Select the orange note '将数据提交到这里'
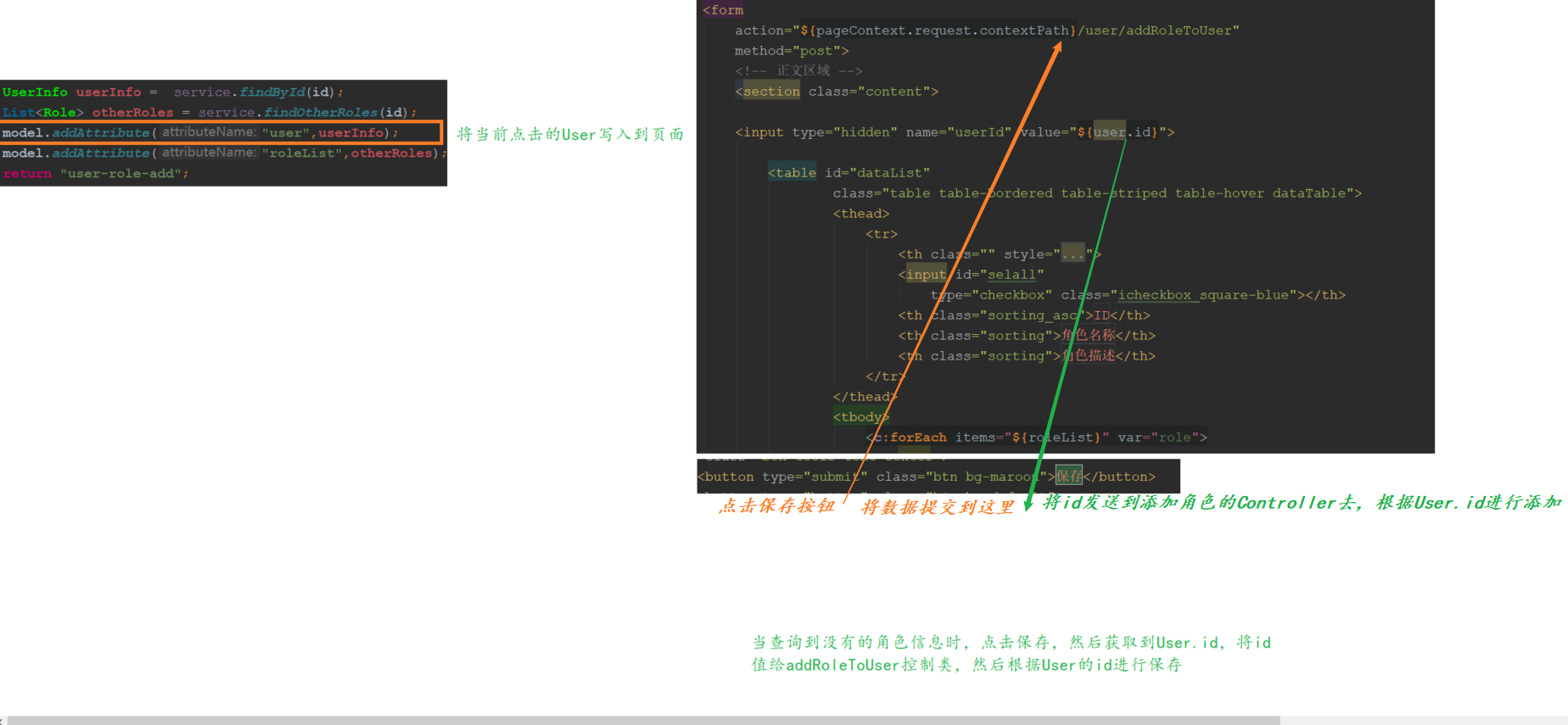 click(938, 507)
